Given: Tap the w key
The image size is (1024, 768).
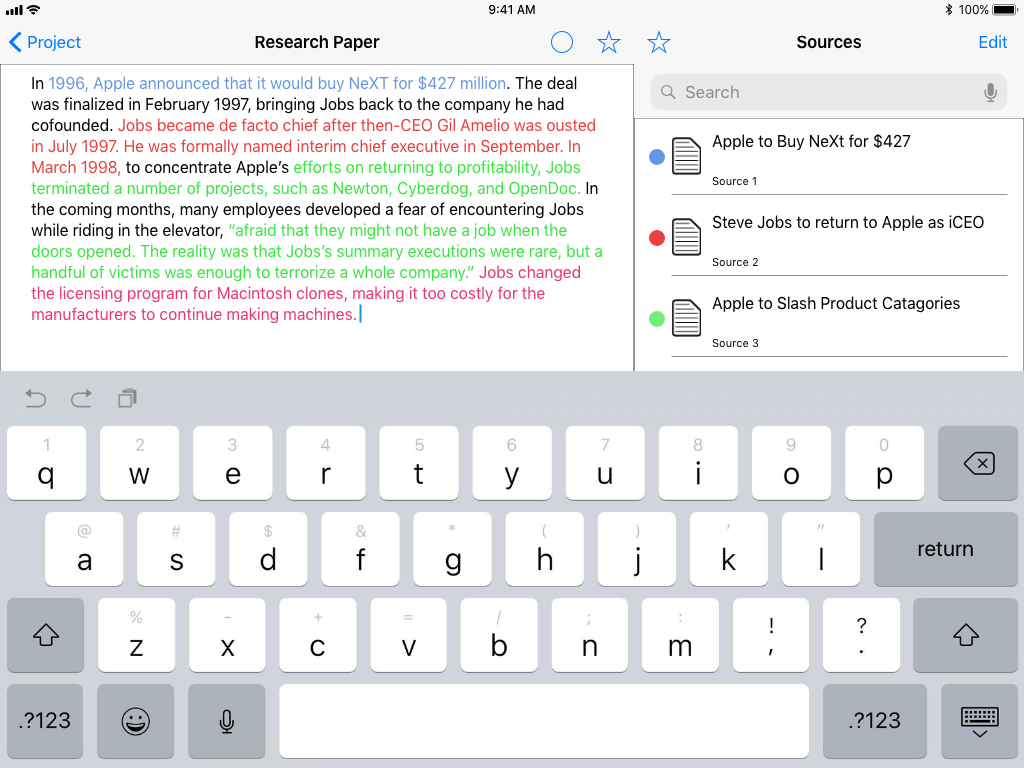Looking at the screenshot, I should (139, 463).
